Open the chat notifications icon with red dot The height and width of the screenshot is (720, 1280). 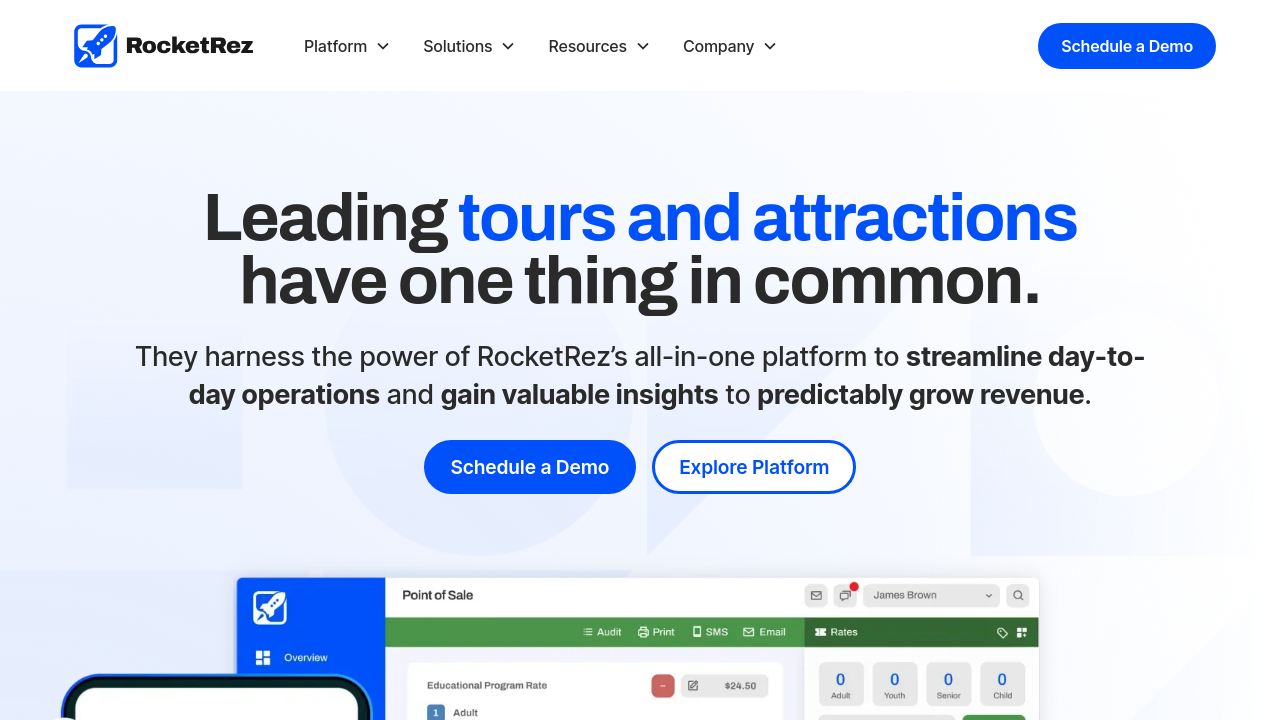point(845,595)
